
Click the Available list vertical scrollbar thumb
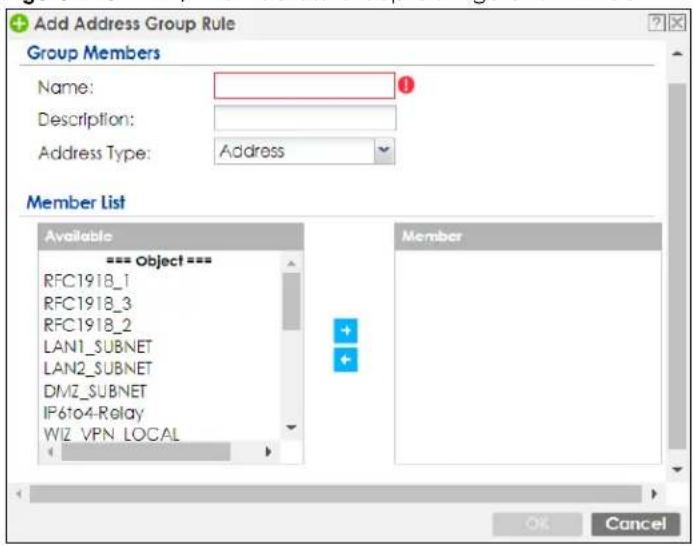click(291, 302)
